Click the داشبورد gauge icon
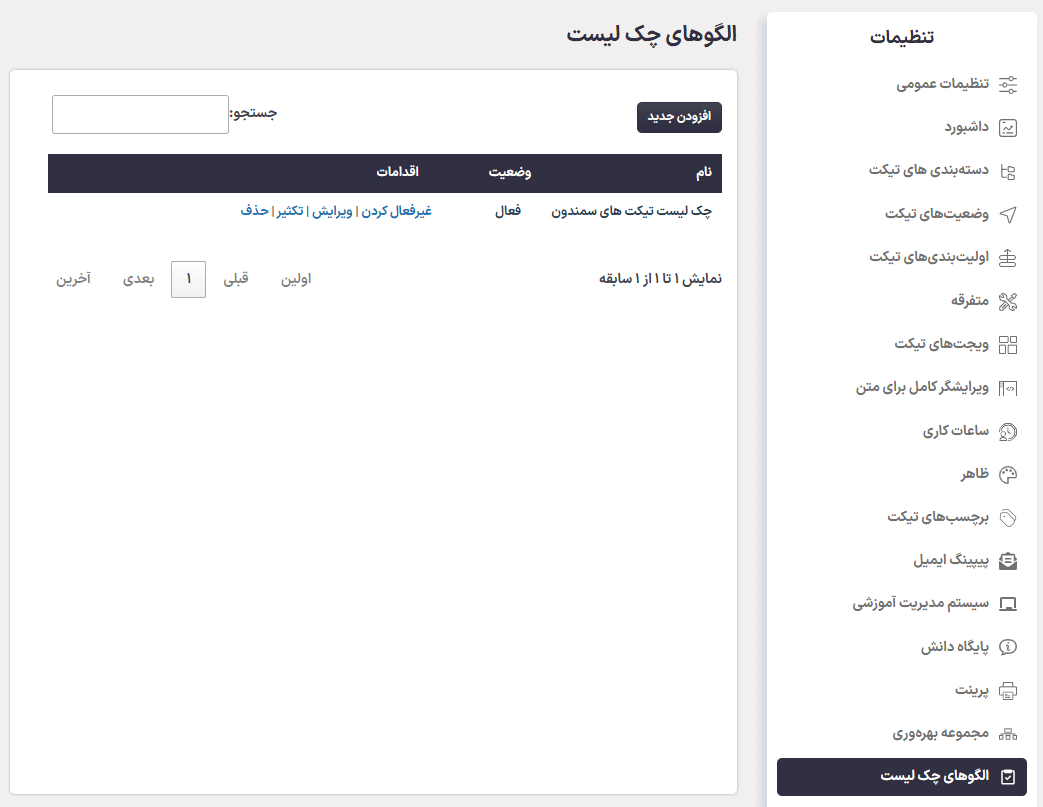The image size is (1043, 807). click(x=1009, y=127)
